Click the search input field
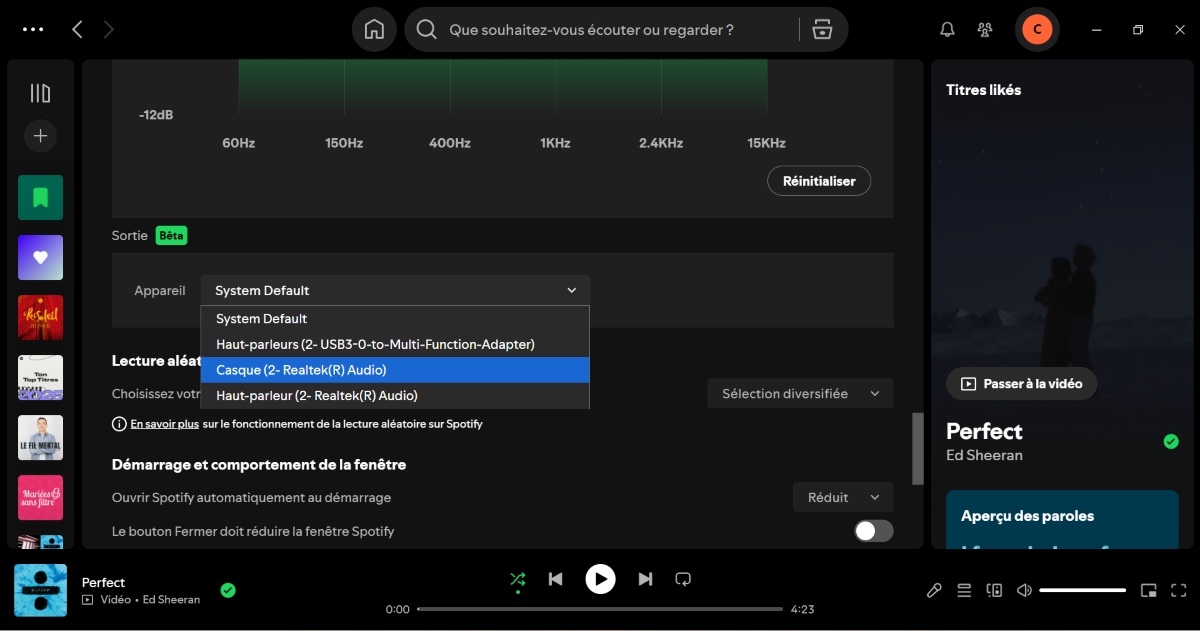Viewport: 1200px width, 631px height. point(600,29)
